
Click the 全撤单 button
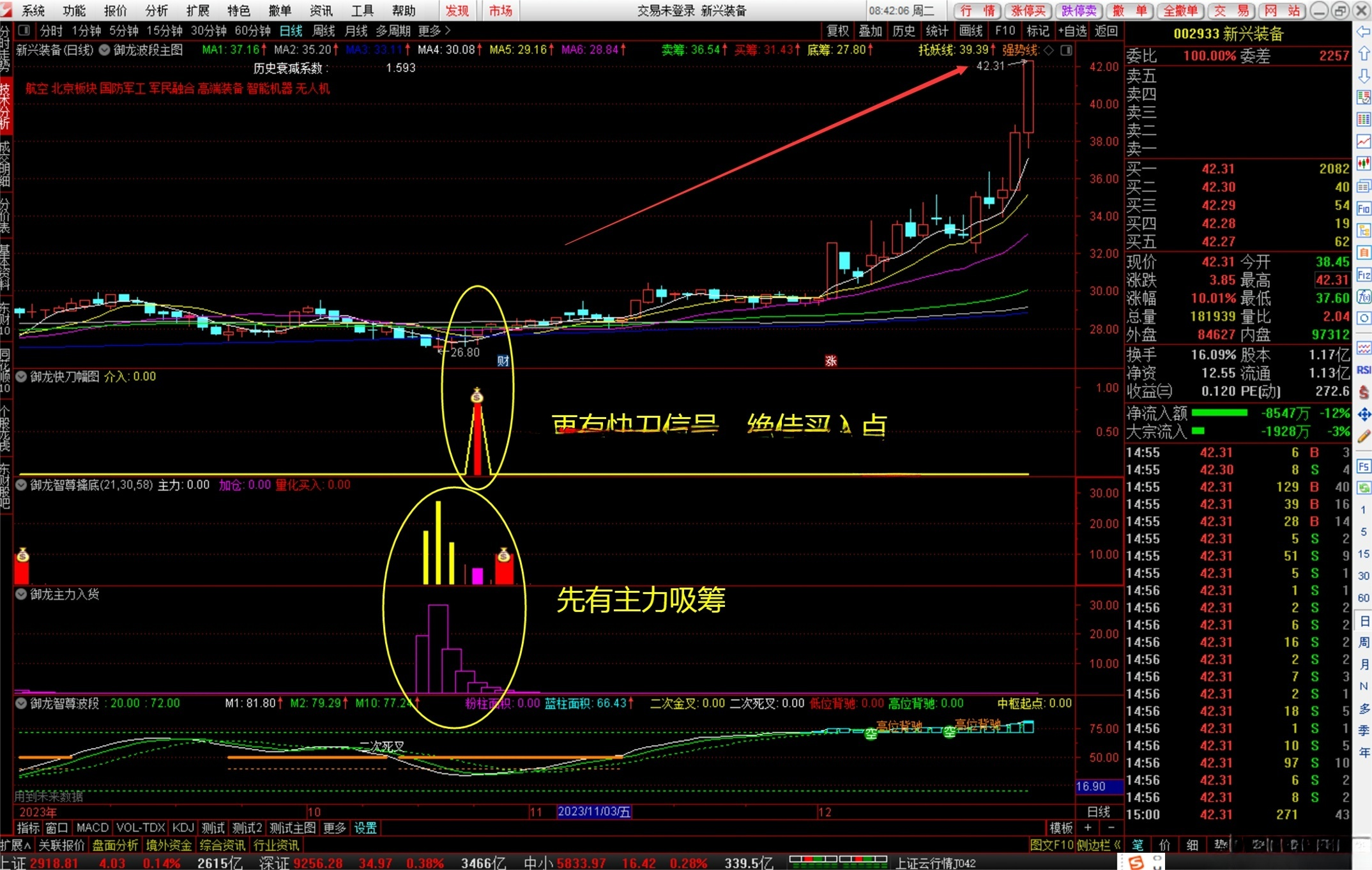pyautogui.click(x=1179, y=10)
